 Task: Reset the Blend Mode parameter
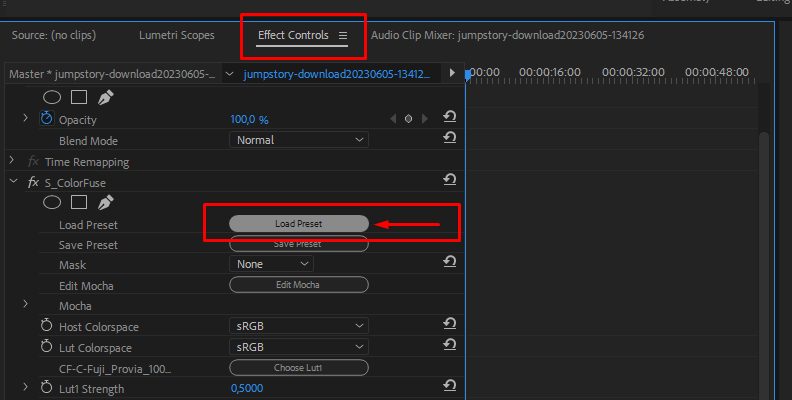[x=450, y=137]
